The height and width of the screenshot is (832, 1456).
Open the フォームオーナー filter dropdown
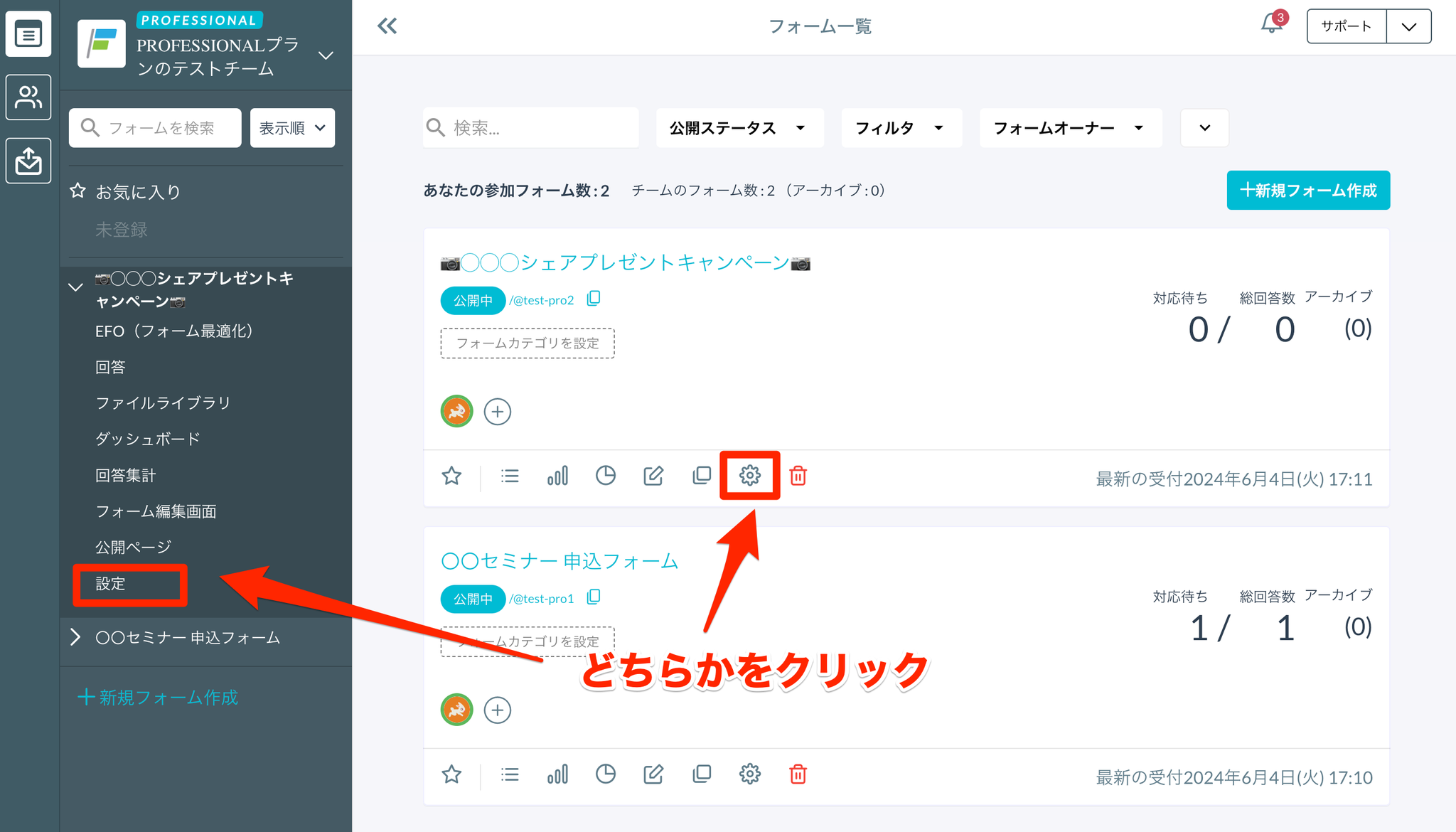click(x=1069, y=128)
